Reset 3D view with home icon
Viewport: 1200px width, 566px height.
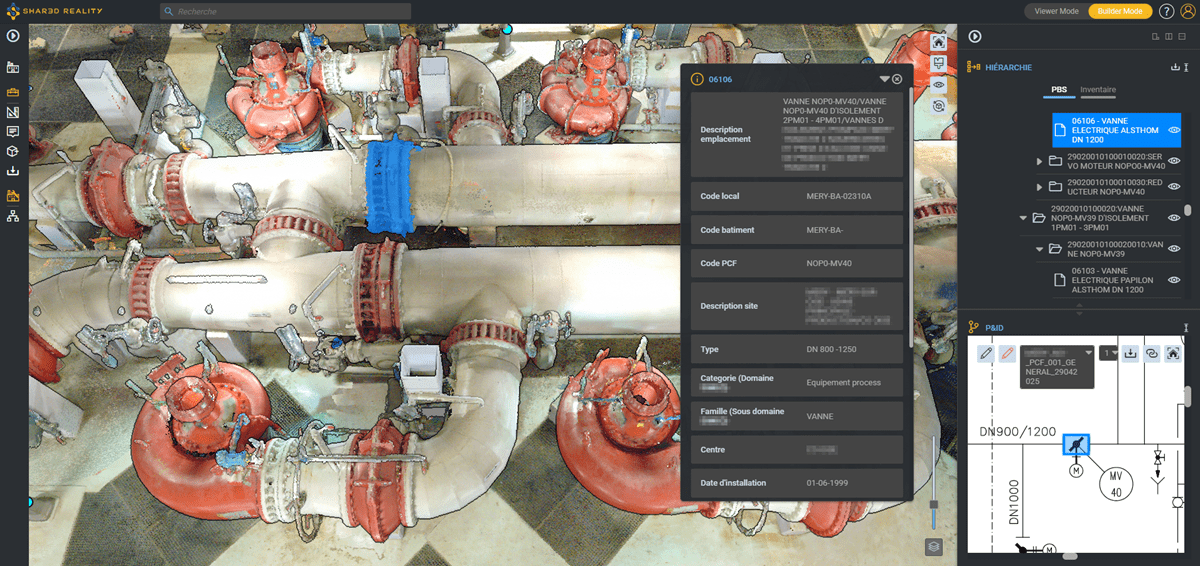click(x=939, y=42)
